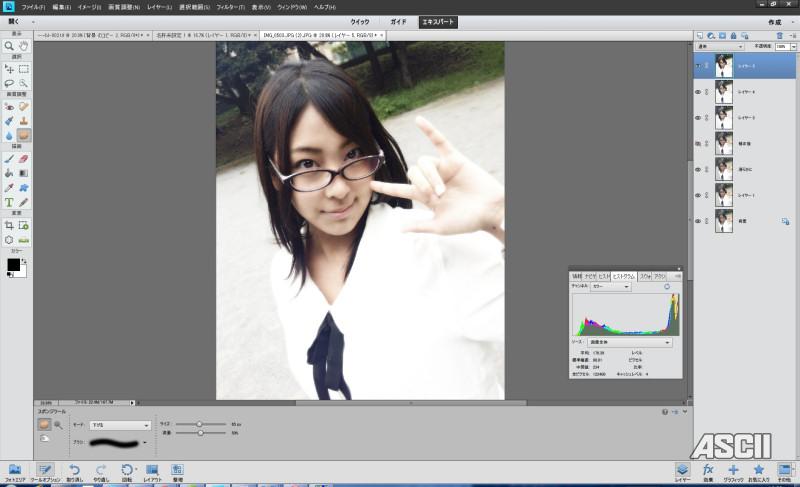Select the Gradient tool

tap(23, 173)
